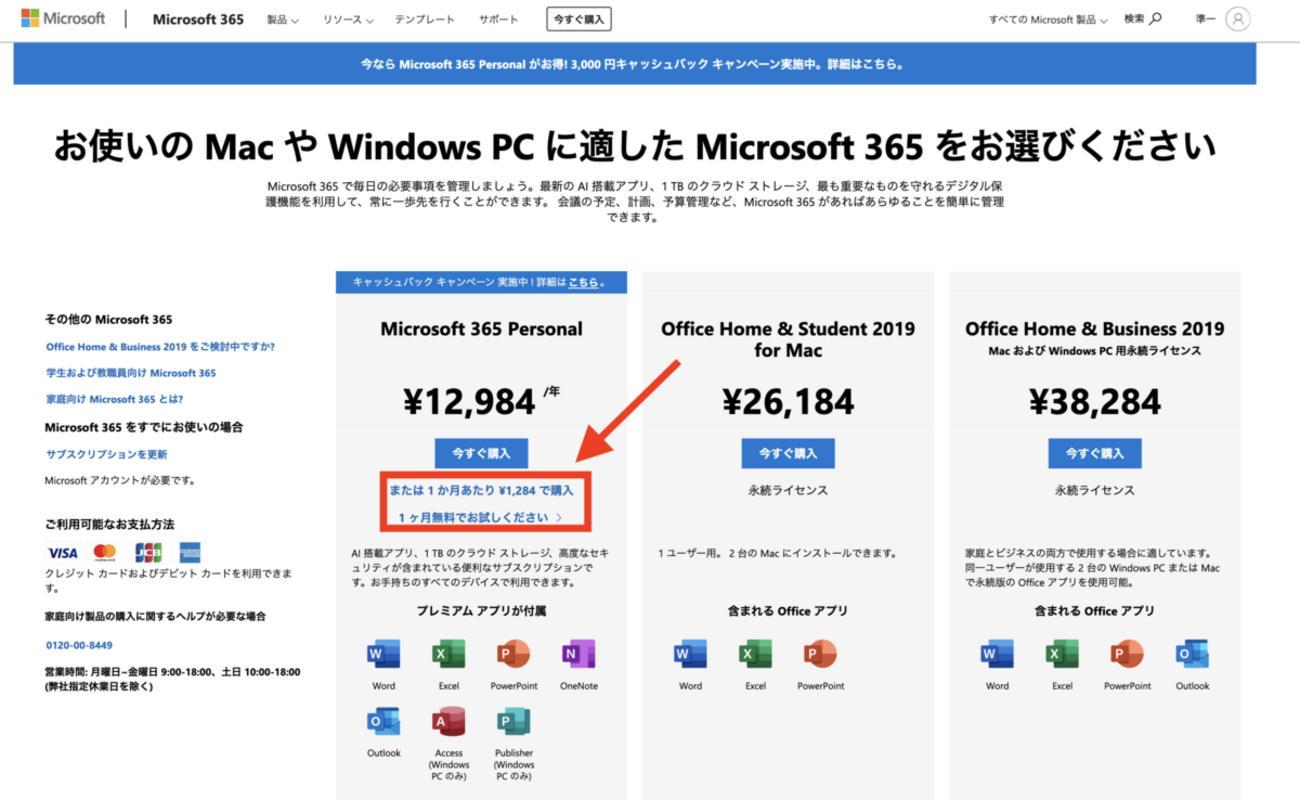Click the Mastercard payment icon

coord(105,552)
